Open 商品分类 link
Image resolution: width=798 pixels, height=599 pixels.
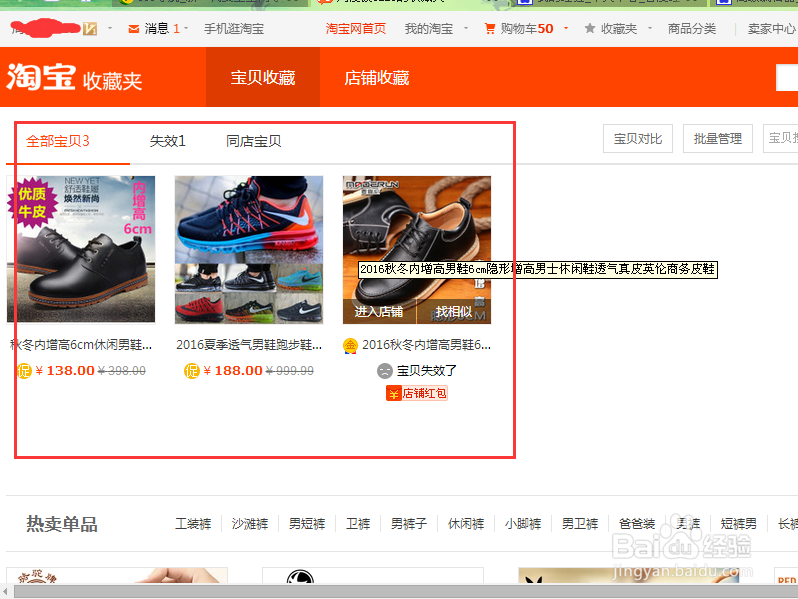pos(692,29)
